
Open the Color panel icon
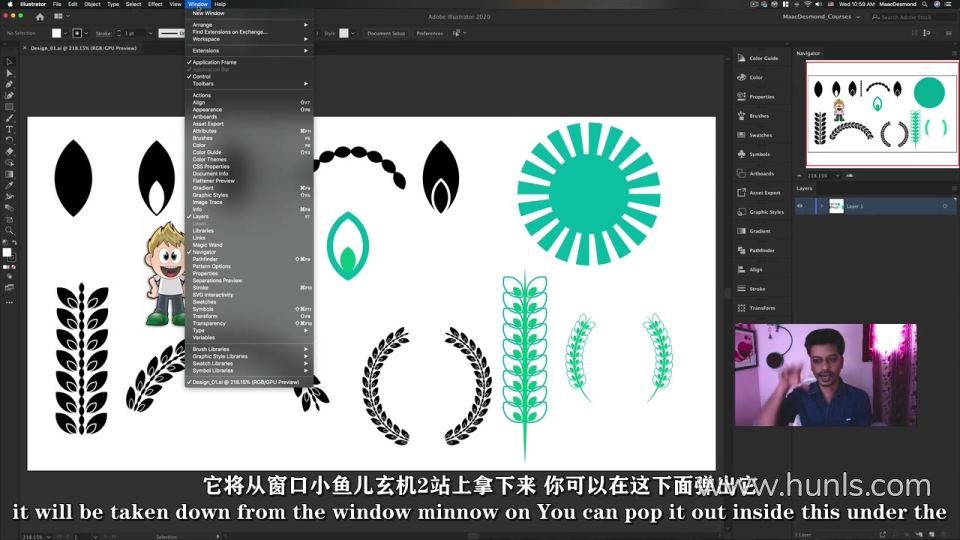point(741,78)
